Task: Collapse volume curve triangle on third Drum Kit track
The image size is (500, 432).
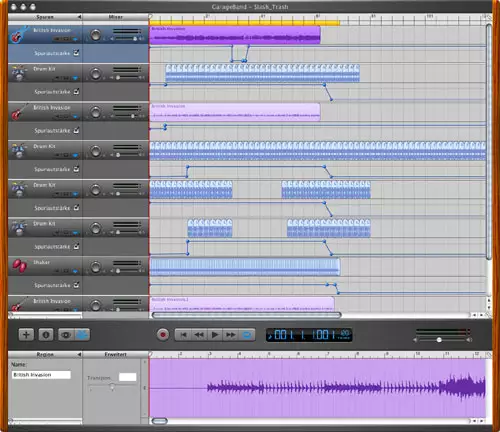Action: 75,194
